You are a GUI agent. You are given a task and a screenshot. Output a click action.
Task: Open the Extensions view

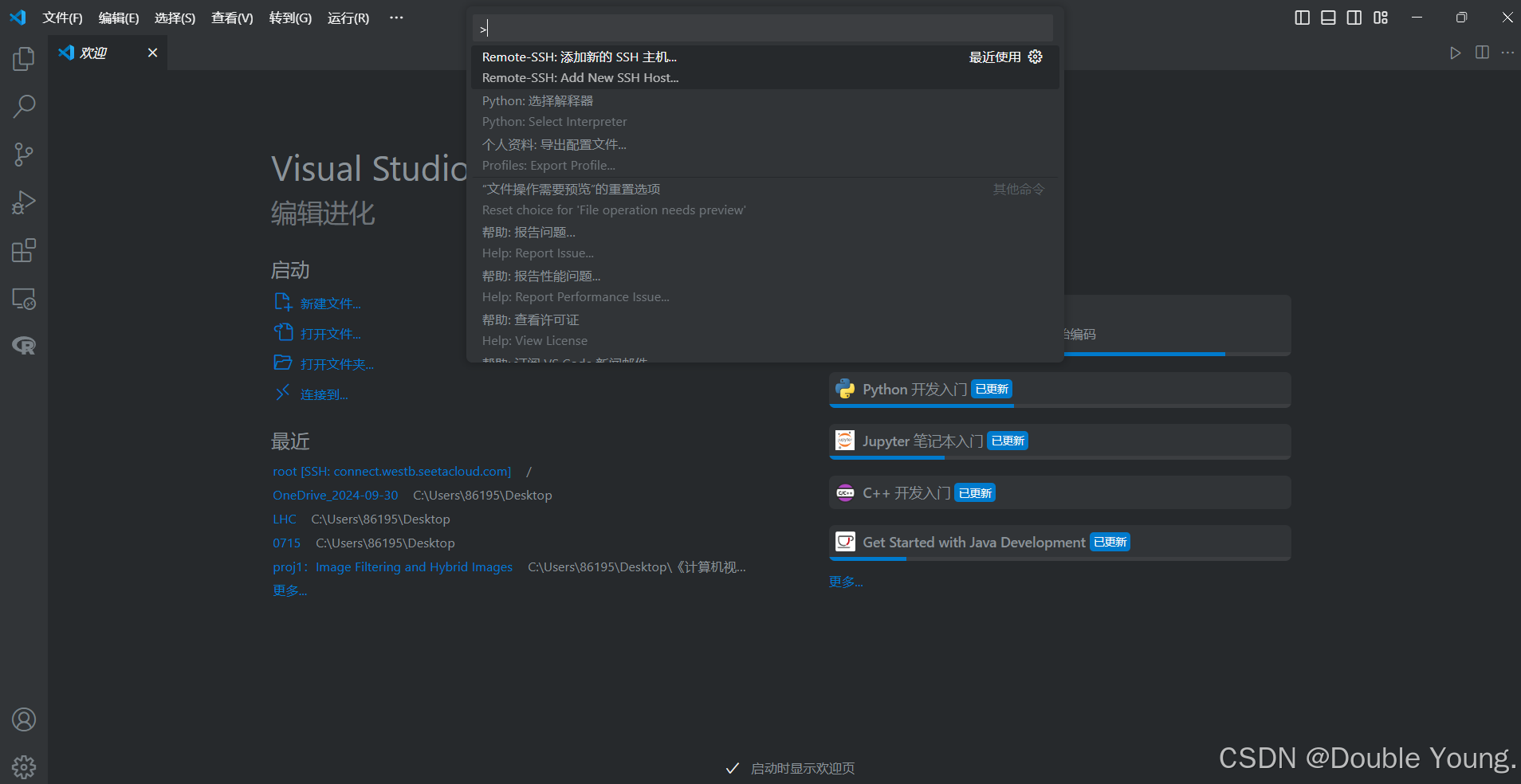click(24, 250)
